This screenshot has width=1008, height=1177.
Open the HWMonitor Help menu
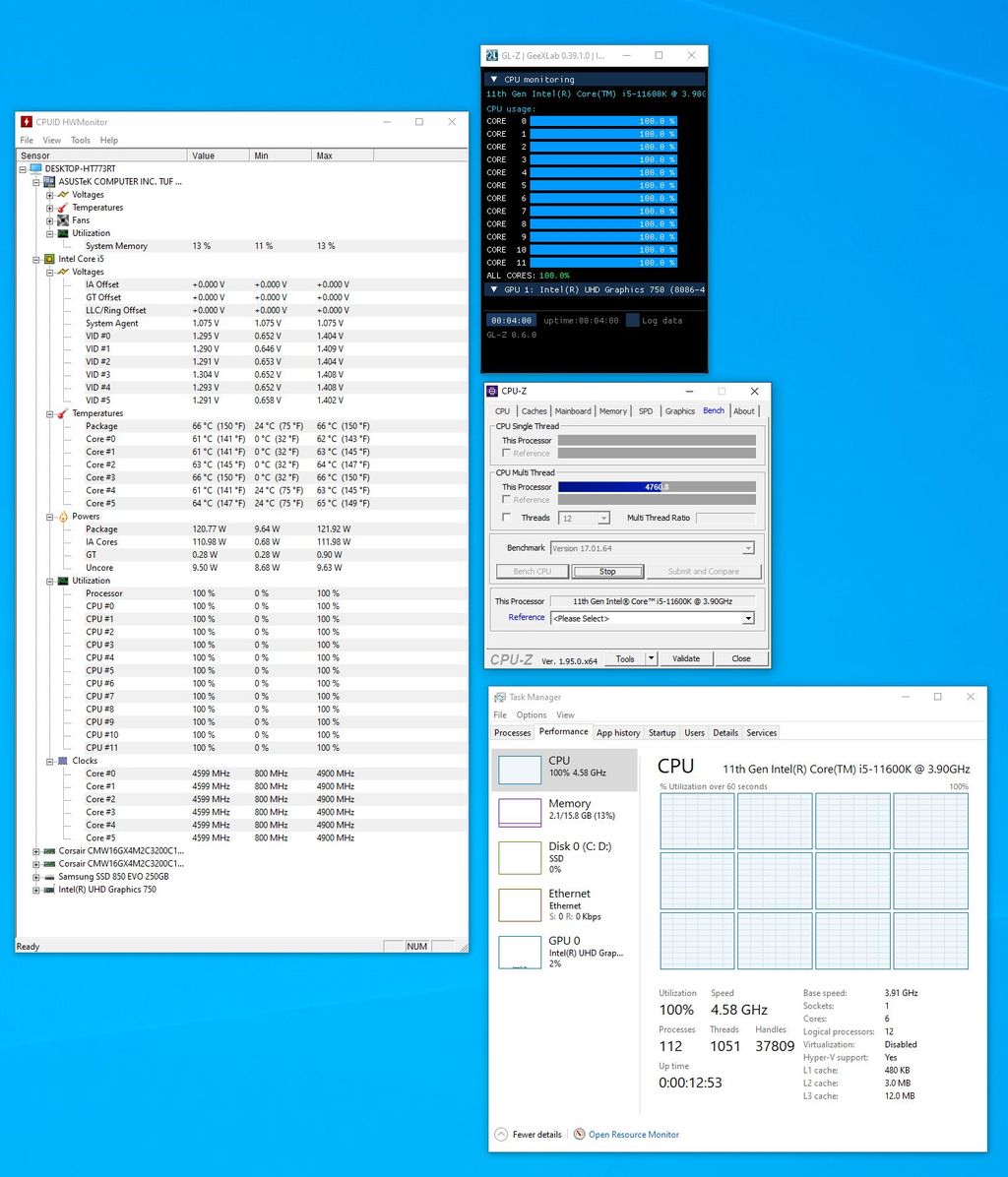(x=109, y=141)
